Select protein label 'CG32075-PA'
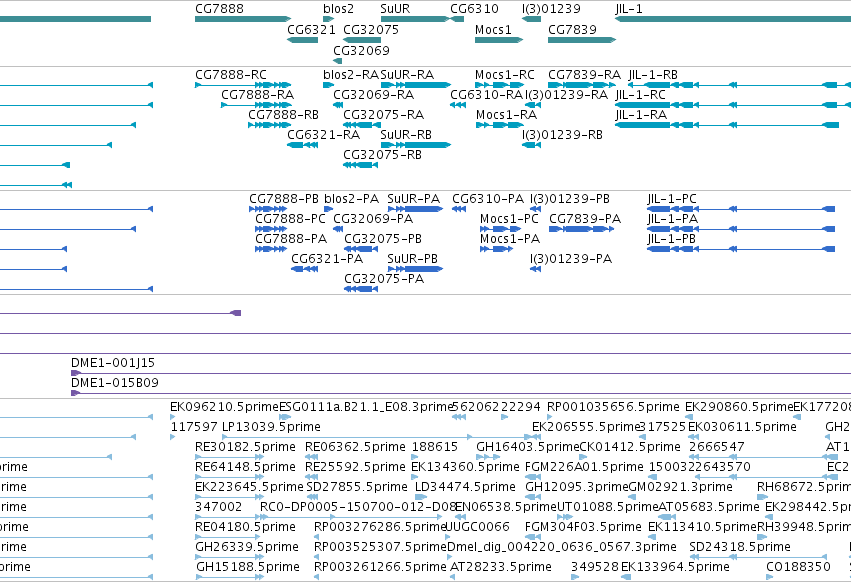 coord(384,279)
